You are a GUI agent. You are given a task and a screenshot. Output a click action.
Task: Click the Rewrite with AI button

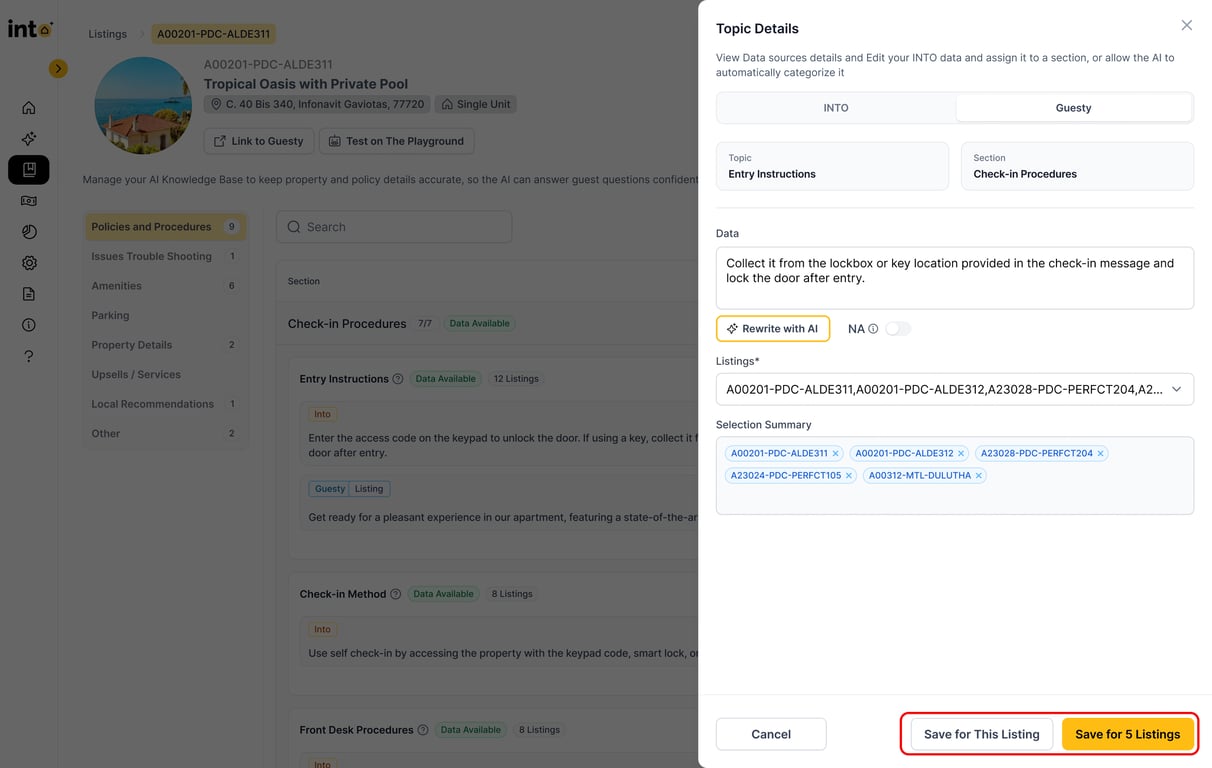[x=772, y=329]
